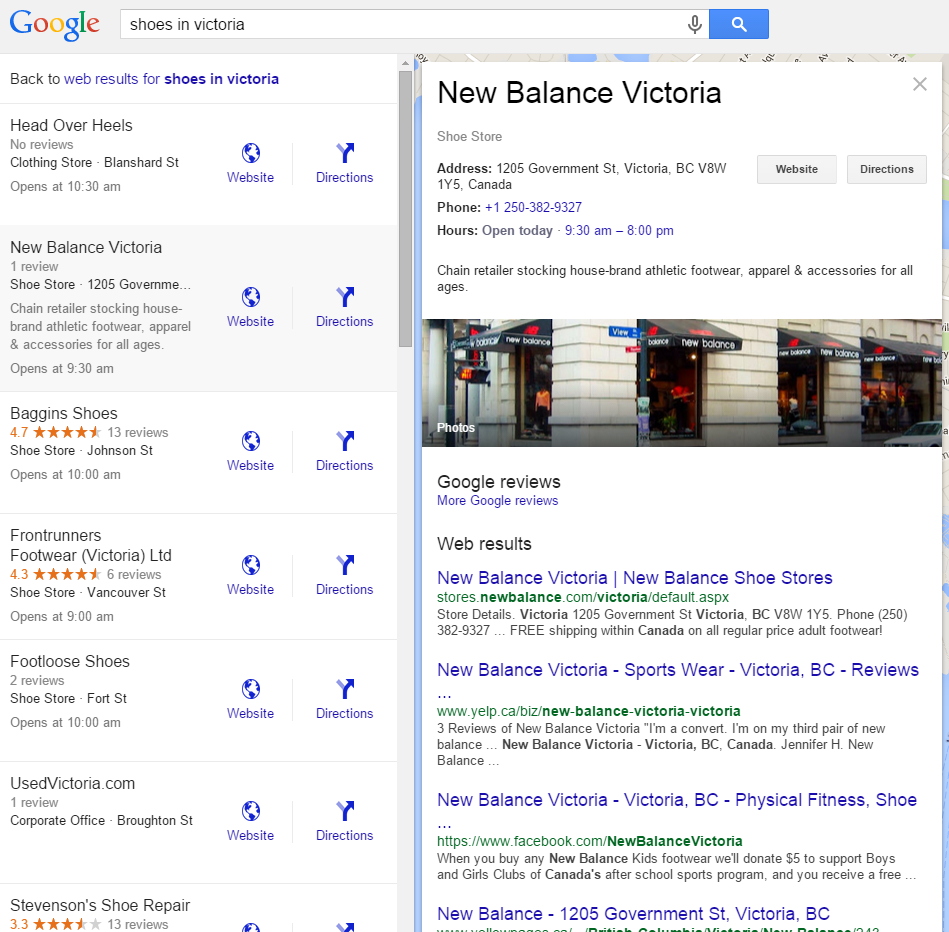Click the Directions button in details panel
949x932 pixels.
(886, 169)
